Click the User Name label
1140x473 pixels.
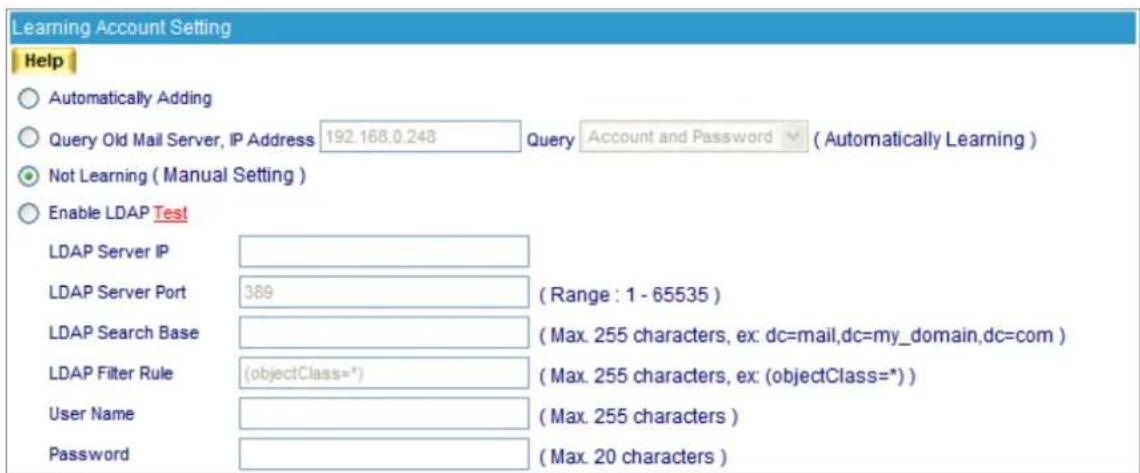91,414
